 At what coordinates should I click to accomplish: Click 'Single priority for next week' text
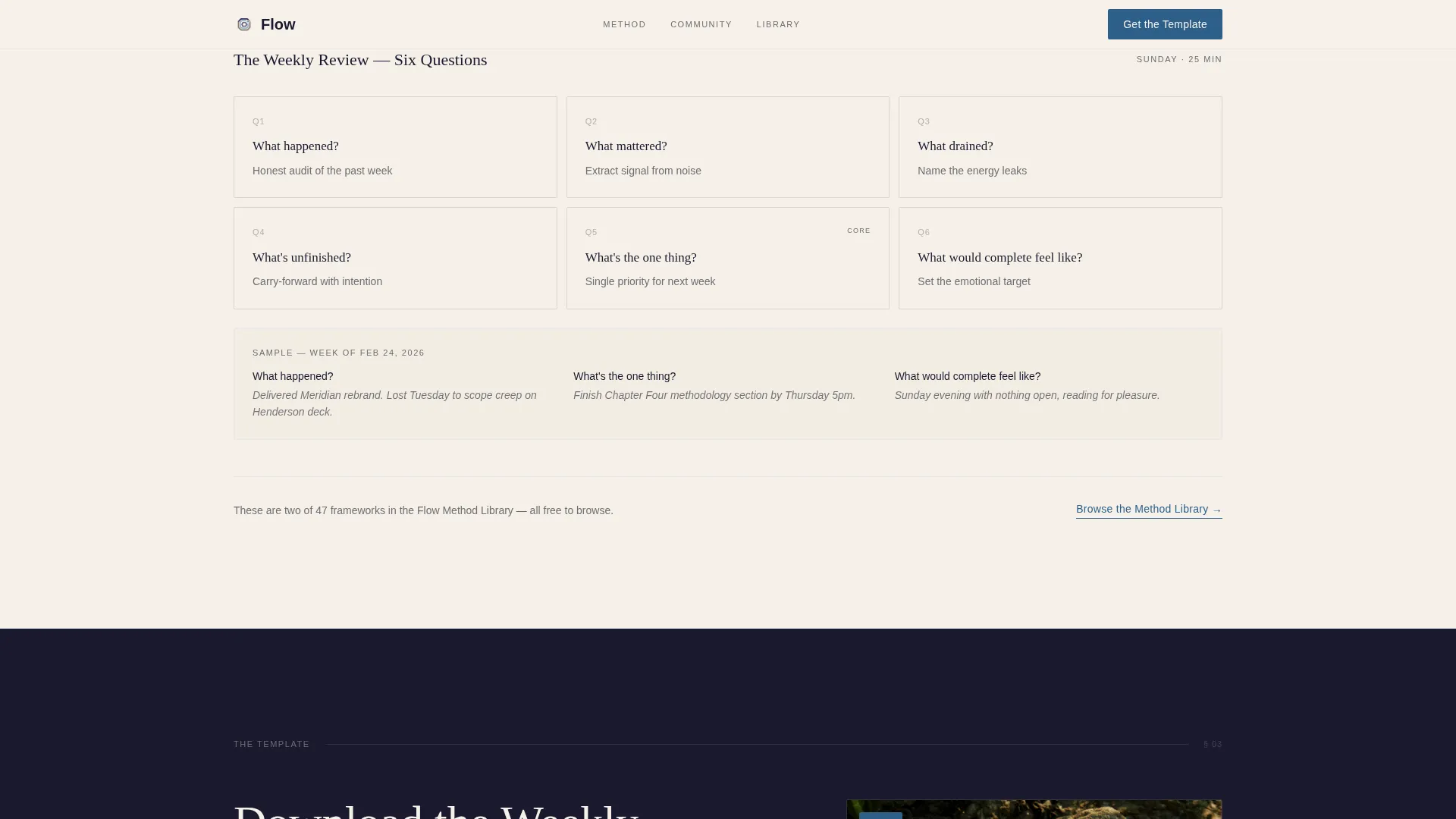point(650,281)
